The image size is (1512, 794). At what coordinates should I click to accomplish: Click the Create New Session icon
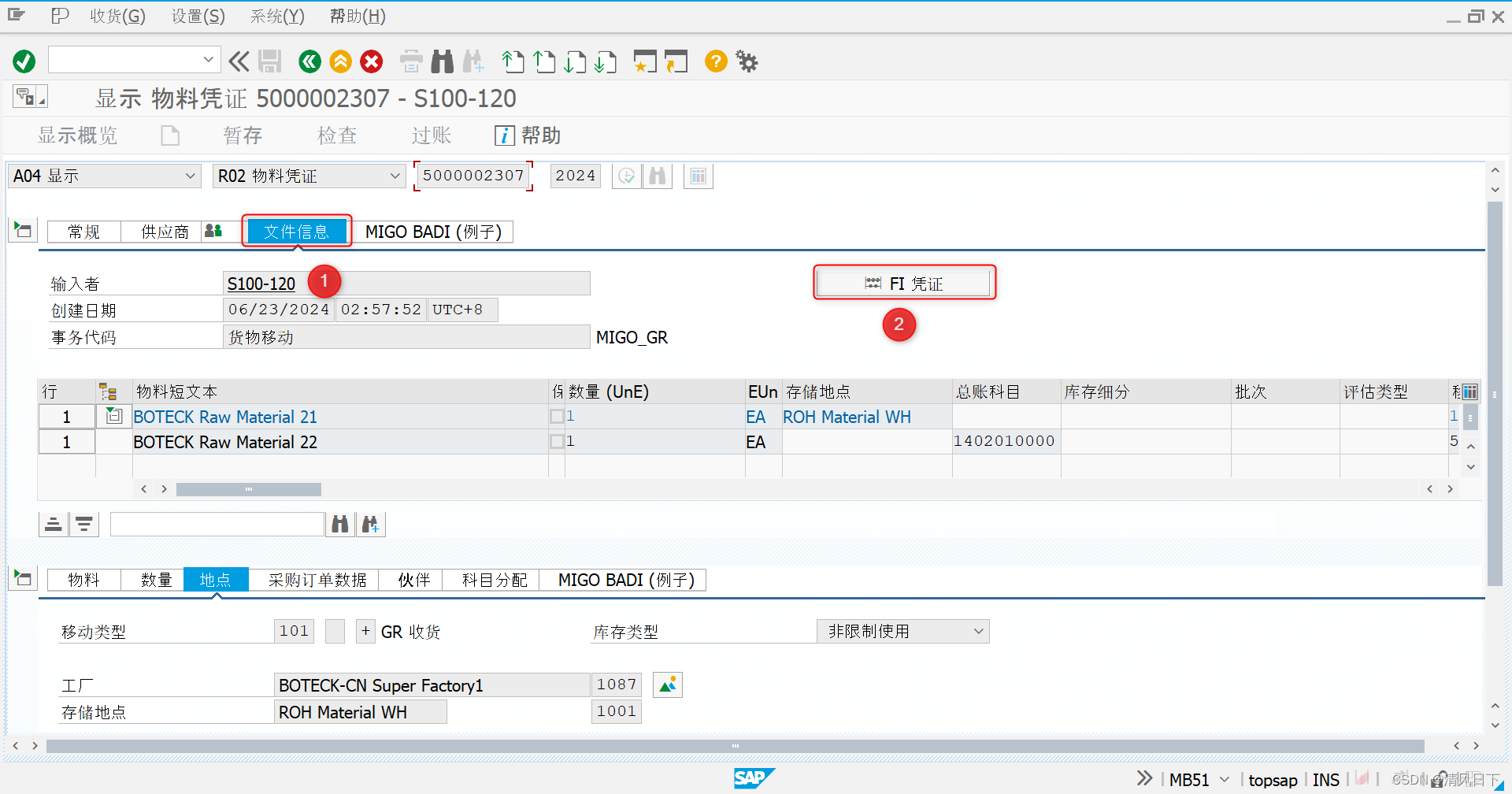(645, 61)
